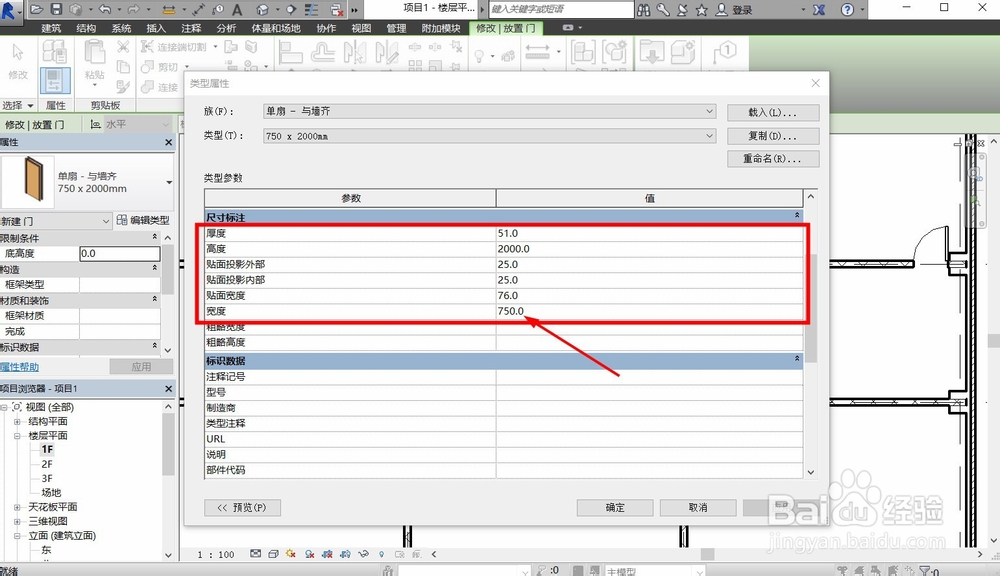The width and height of the screenshot is (1000, 576).
Task: Click the 载入(L)... button
Action: pyautogui.click(x=773, y=112)
